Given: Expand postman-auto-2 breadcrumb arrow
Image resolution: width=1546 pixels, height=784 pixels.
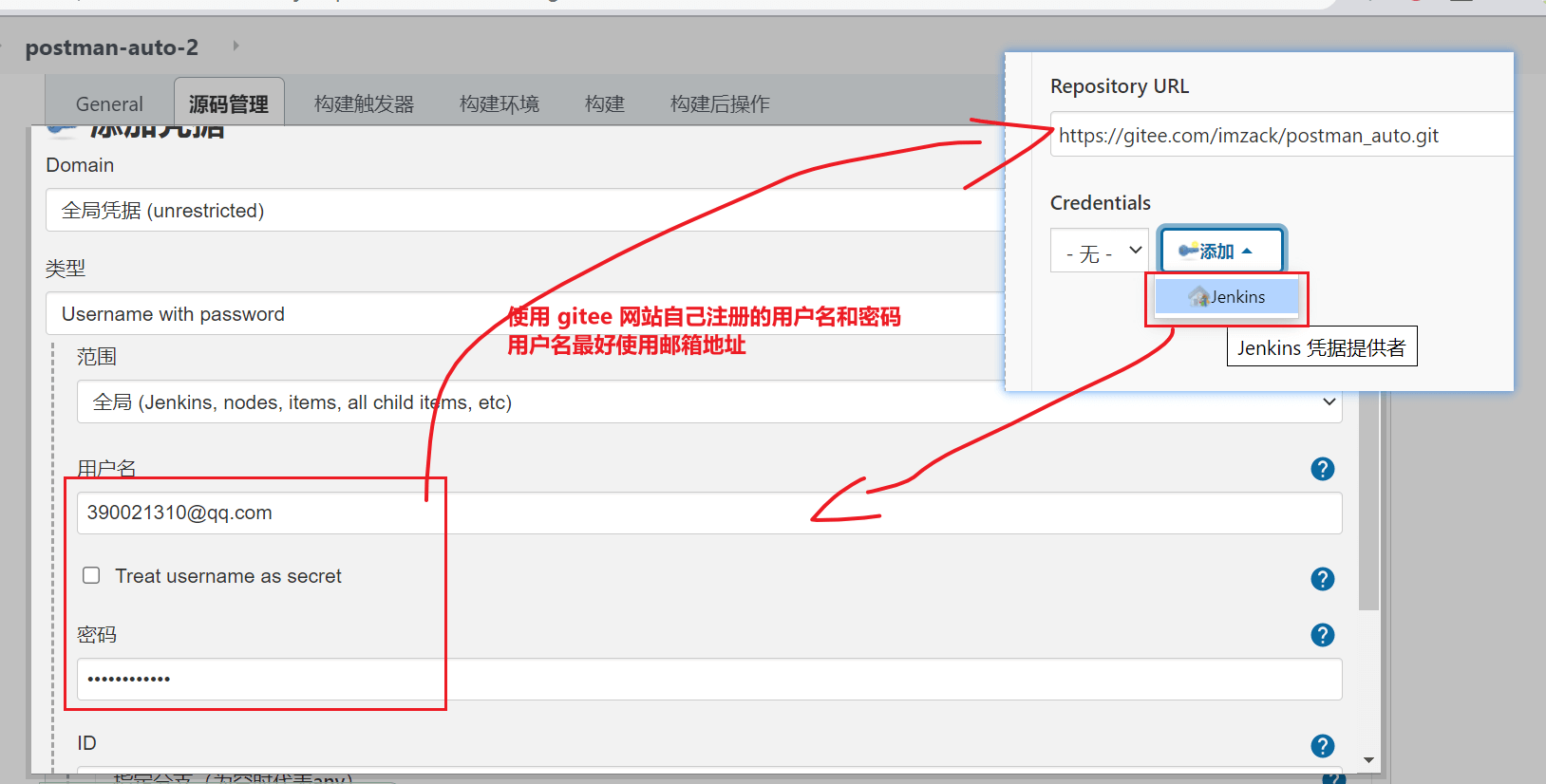Looking at the screenshot, I should click(236, 46).
